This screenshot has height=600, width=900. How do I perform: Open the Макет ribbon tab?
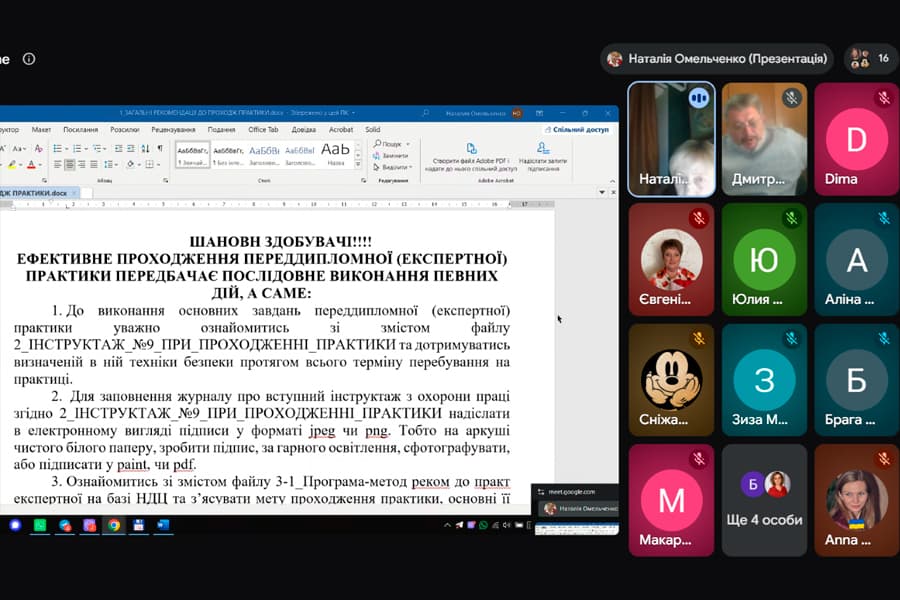(x=41, y=130)
